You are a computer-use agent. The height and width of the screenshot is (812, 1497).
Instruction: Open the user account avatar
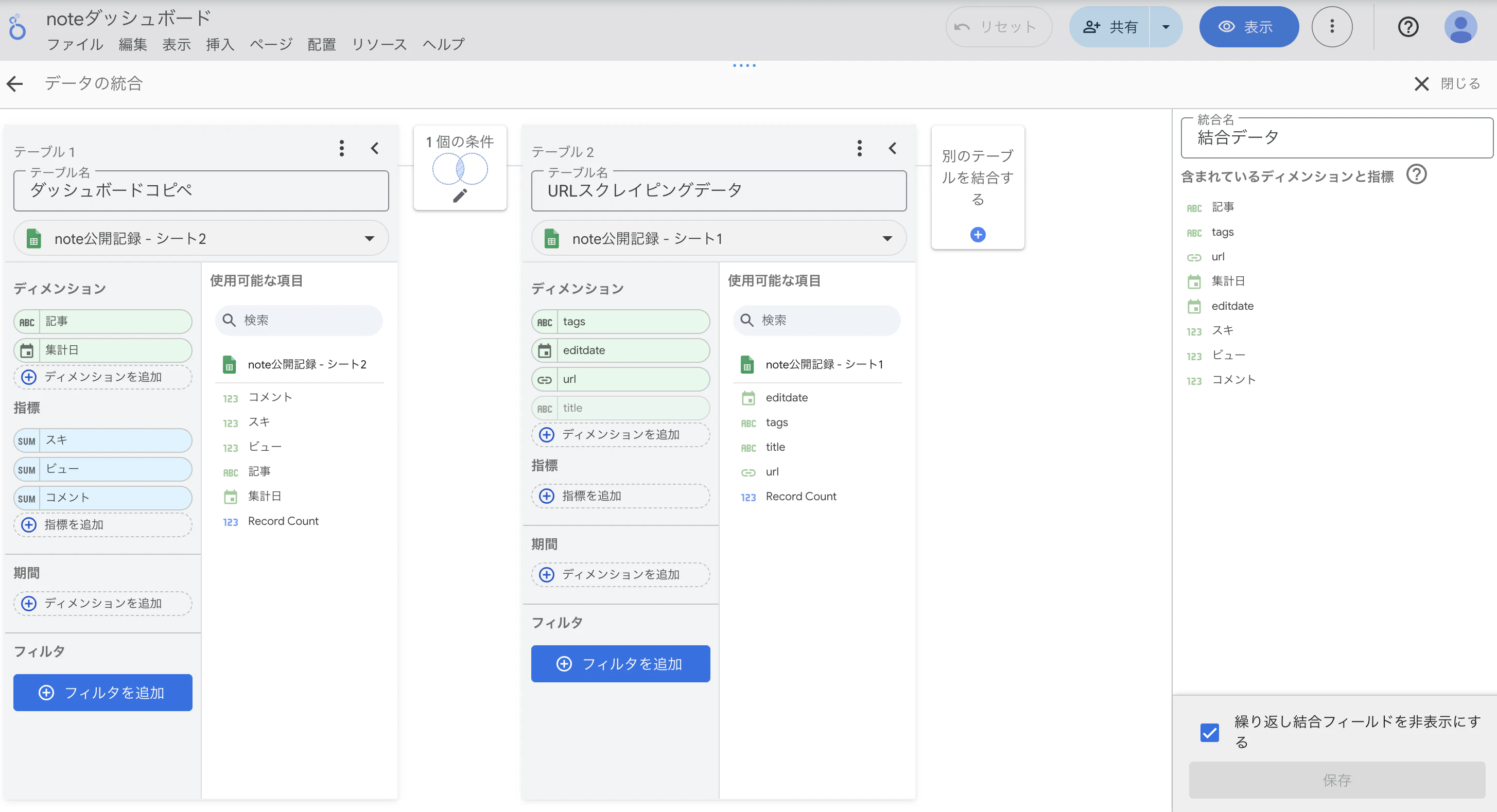(x=1460, y=27)
